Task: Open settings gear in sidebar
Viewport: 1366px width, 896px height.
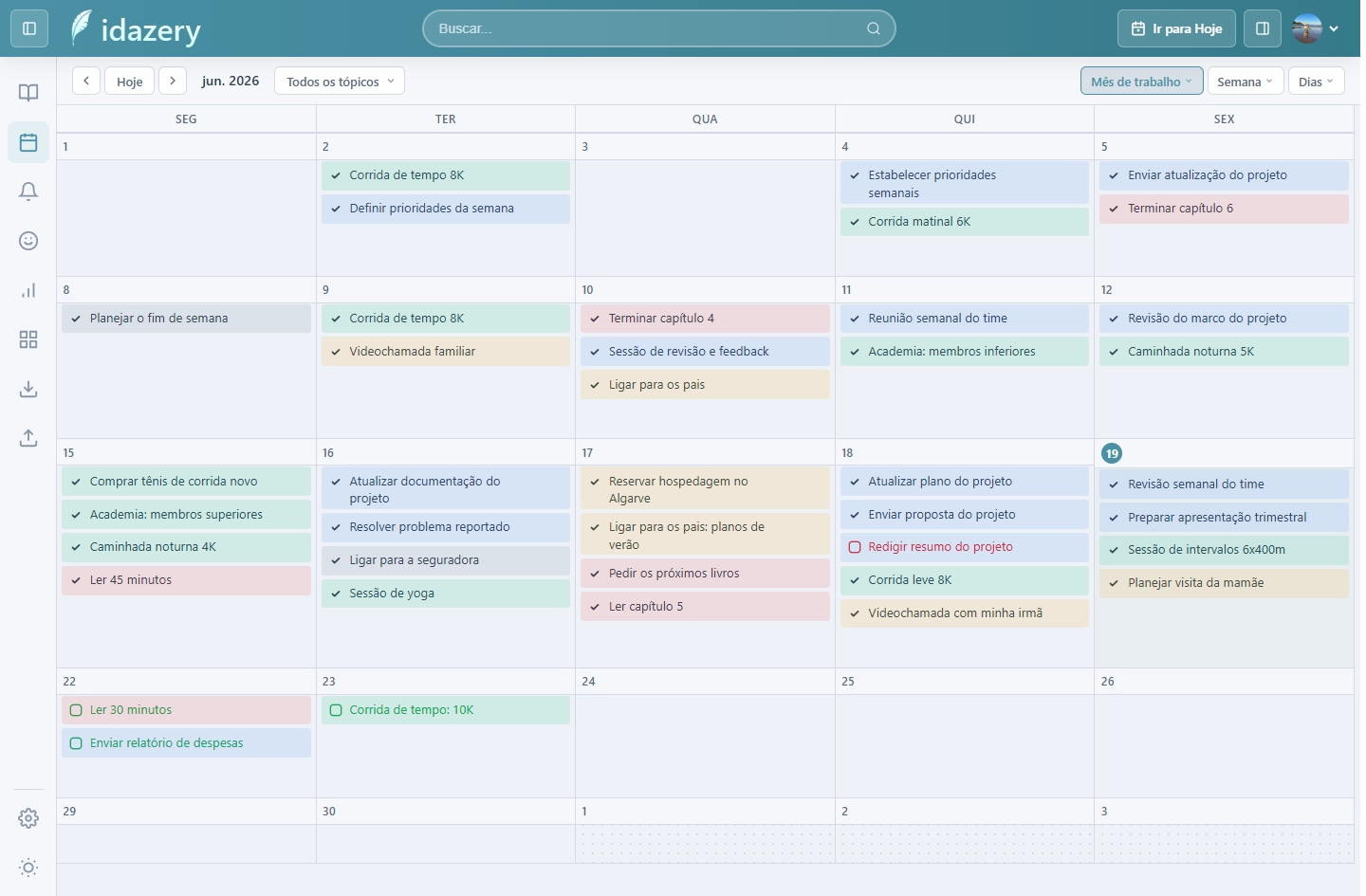Action: click(x=28, y=818)
